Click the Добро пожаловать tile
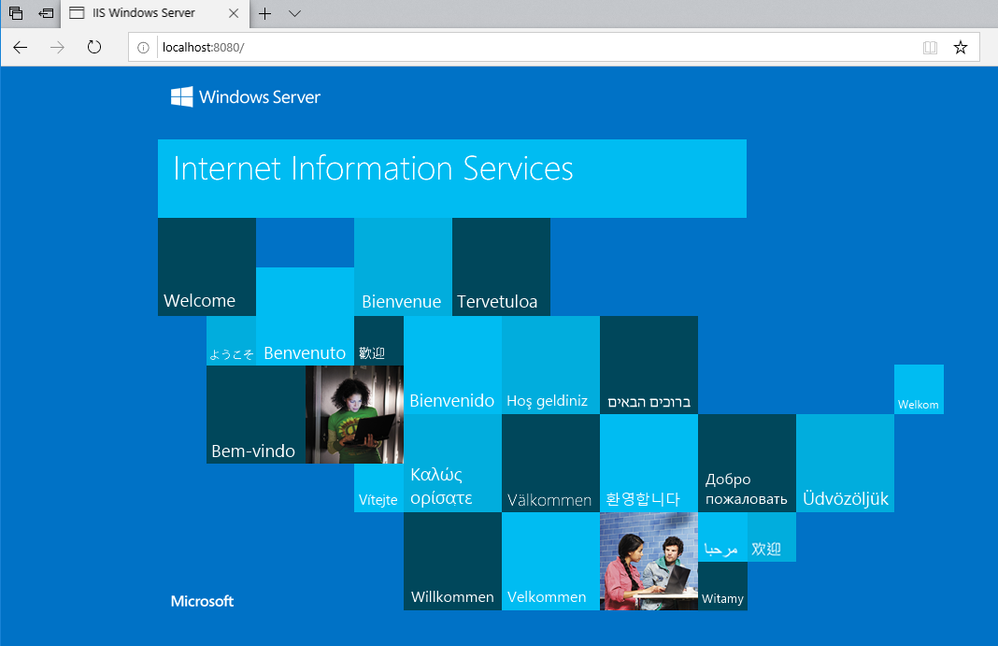The image size is (998, 646). click(x=747, y=463)
